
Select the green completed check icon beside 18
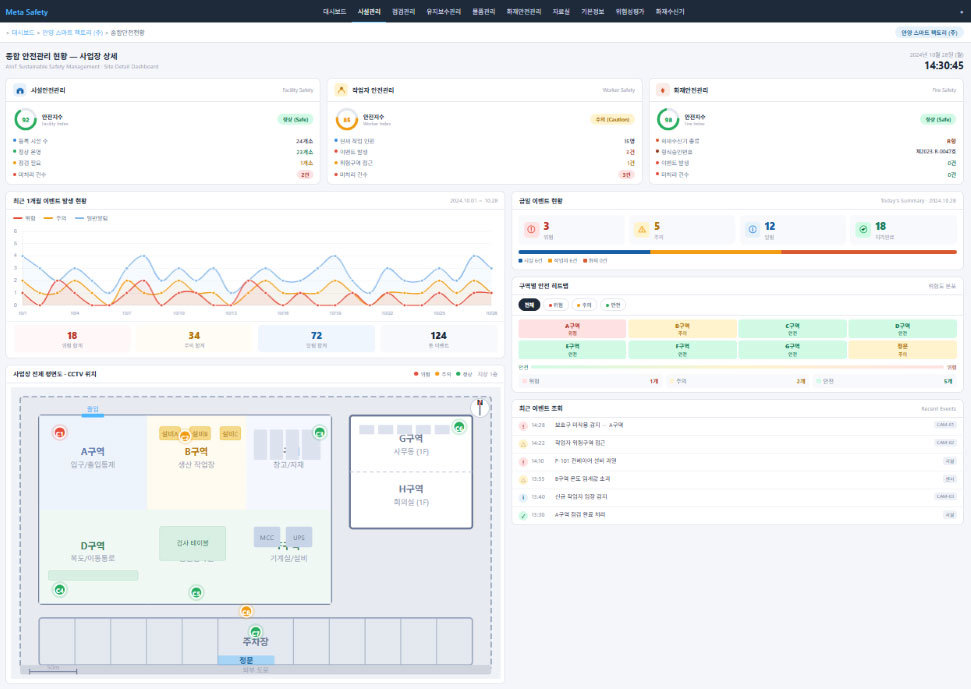click(863, 230)
